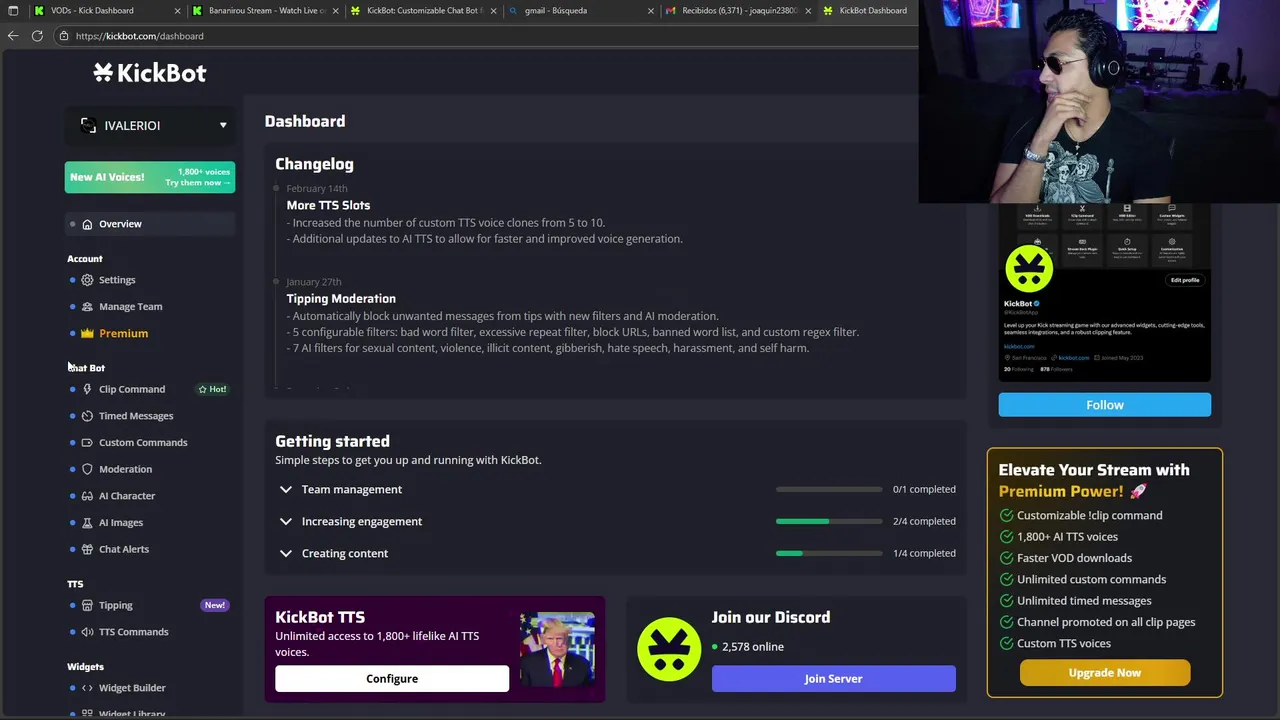The width and height of the screenshot is (1280, 720).
Task: Switch to KickBot Customizable Chat Bot tab
Action: [x=424, y=11]
